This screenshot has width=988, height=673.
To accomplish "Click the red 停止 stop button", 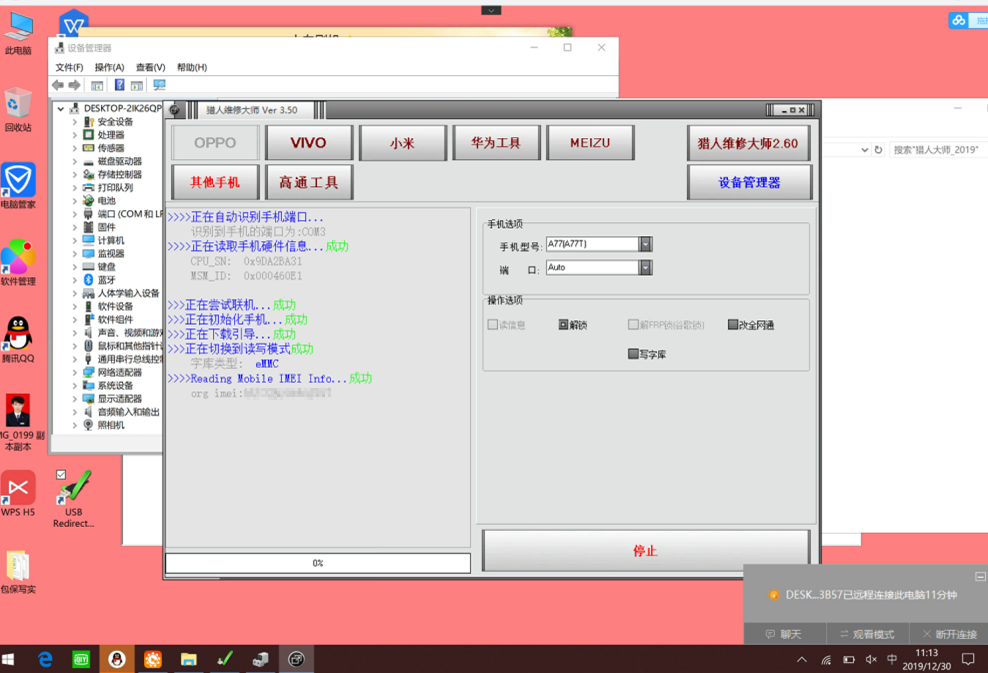I will click(x=645, y=551).
